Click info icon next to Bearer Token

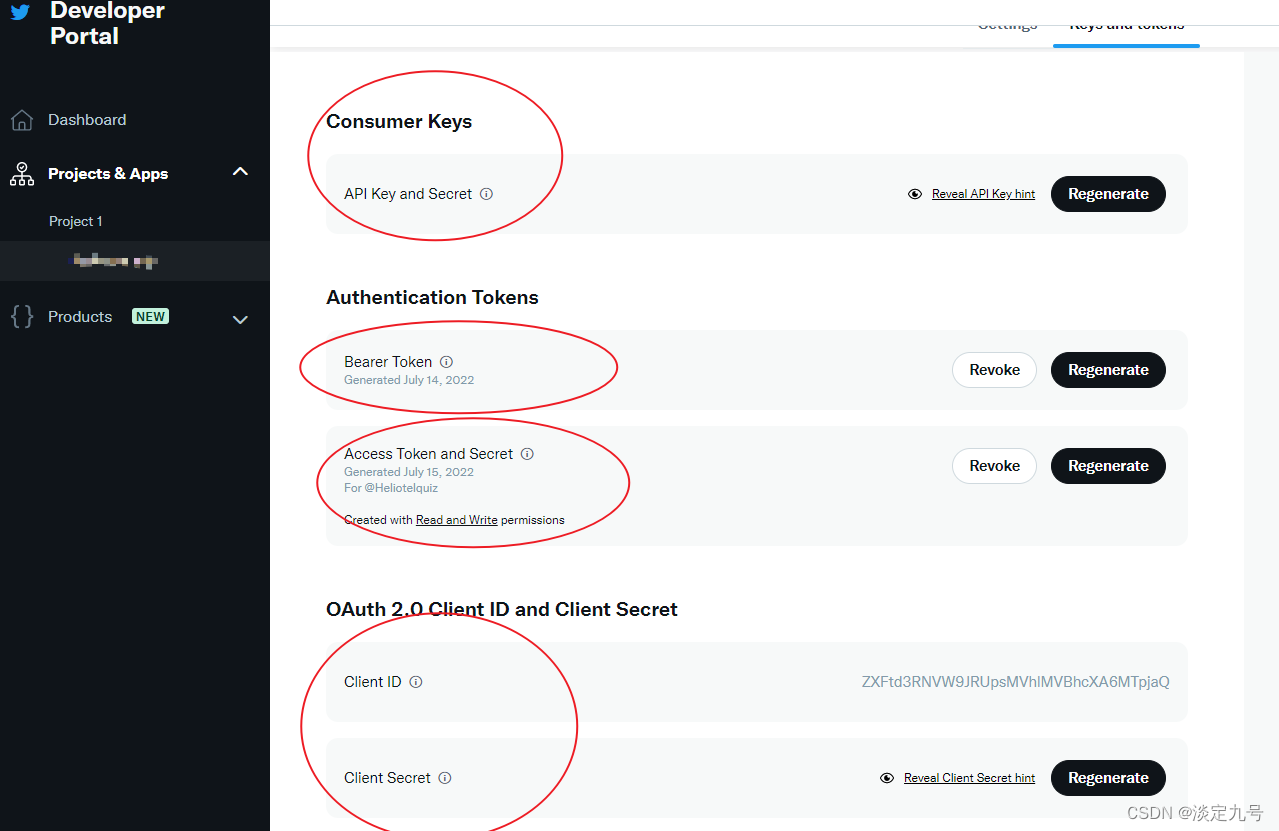click(447, 362)
